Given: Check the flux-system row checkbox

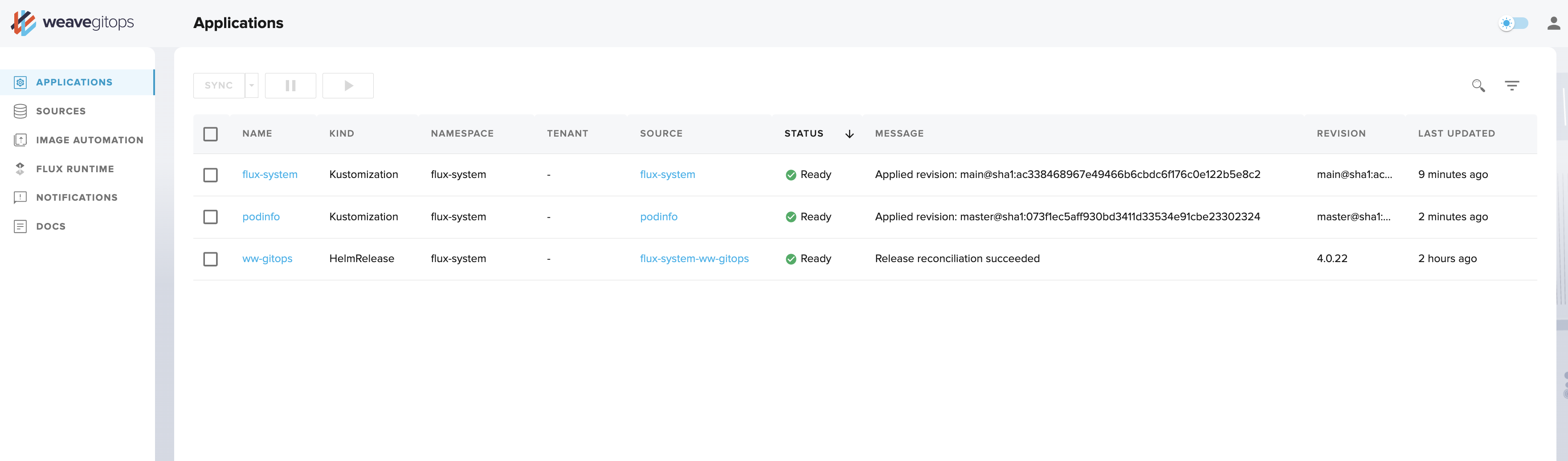Looking at the screenshot, I should (x=211, y=175).
